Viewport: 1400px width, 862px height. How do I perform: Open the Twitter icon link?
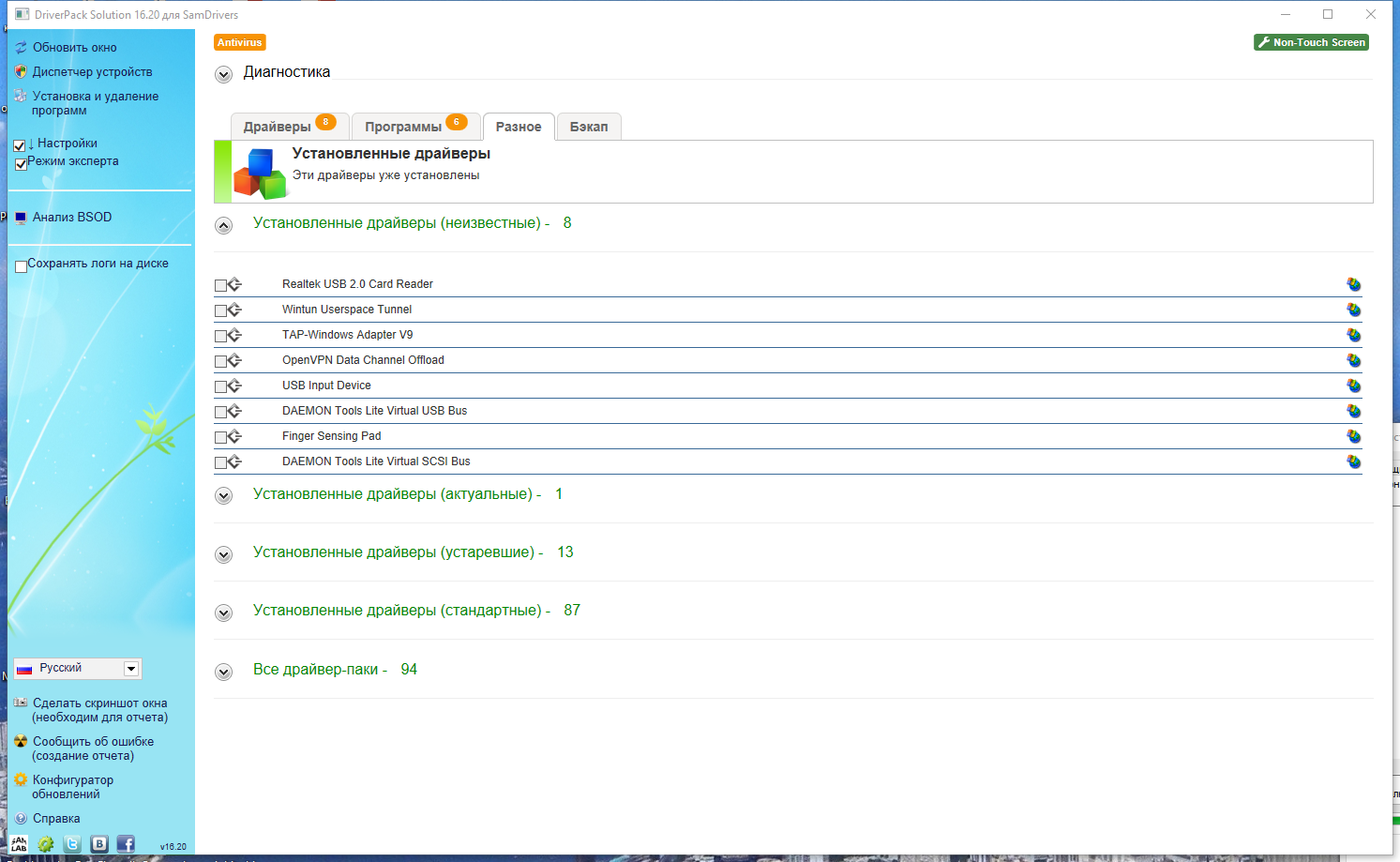coord(72,844)
